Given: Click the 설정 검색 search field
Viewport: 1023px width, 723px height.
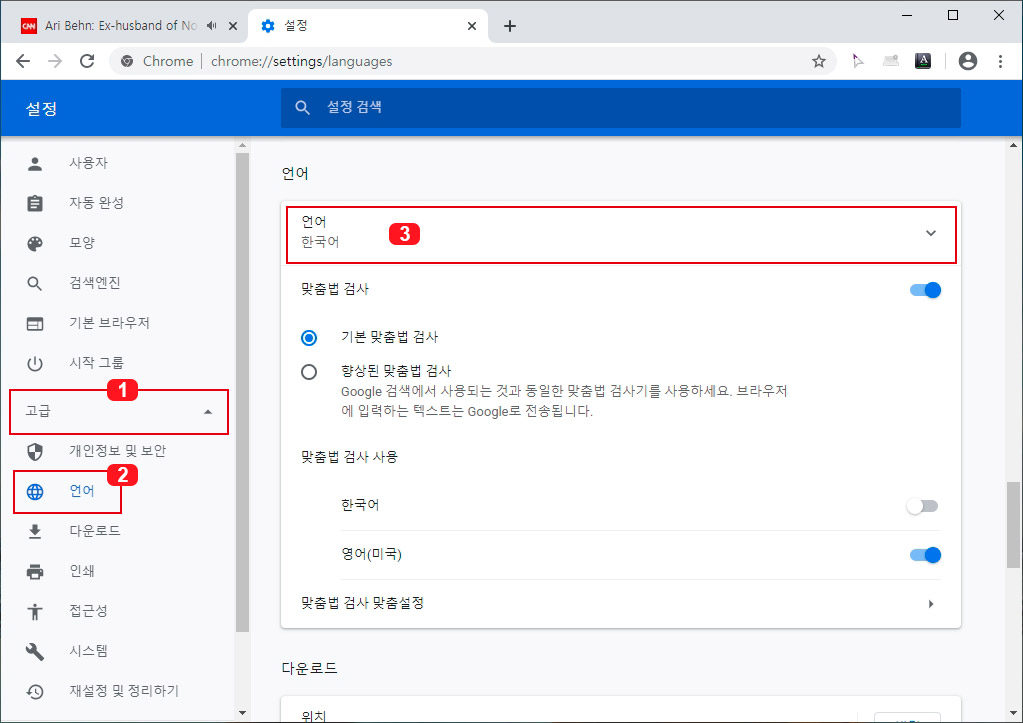Looking at the screenshot, I should coord(620,107).
